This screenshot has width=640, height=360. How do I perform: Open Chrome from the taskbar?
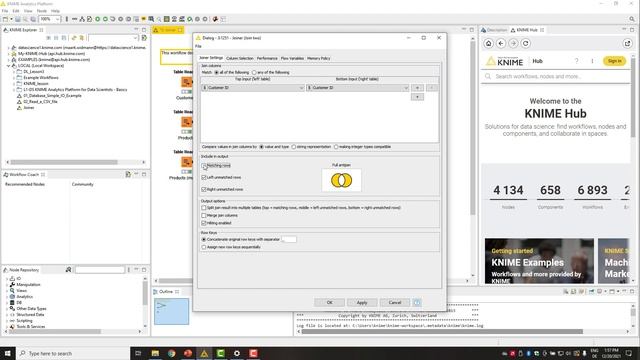pyautogui.click(x=171, y=353)
